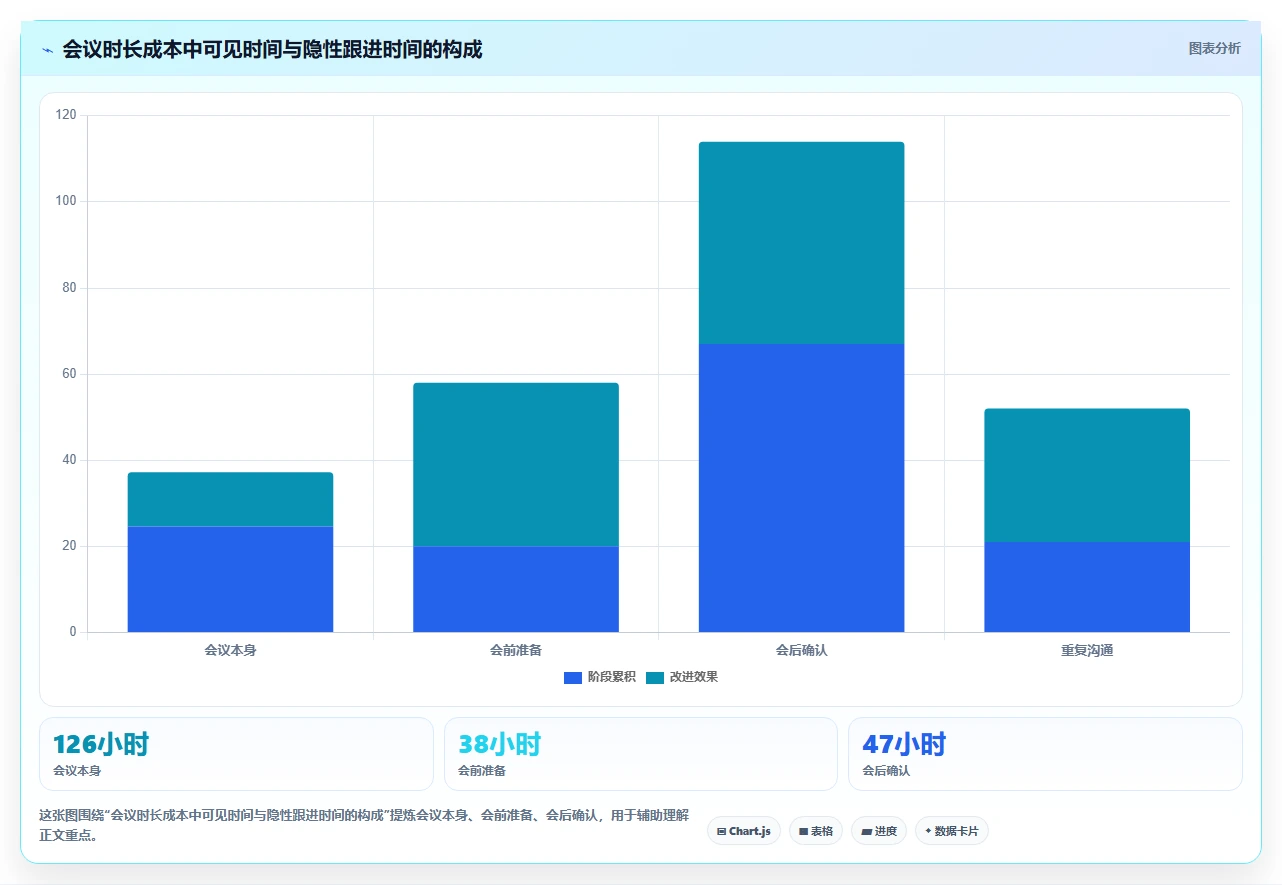
Task: Click the 会前准备 caption under 38小时
Action: click(482, 771)
